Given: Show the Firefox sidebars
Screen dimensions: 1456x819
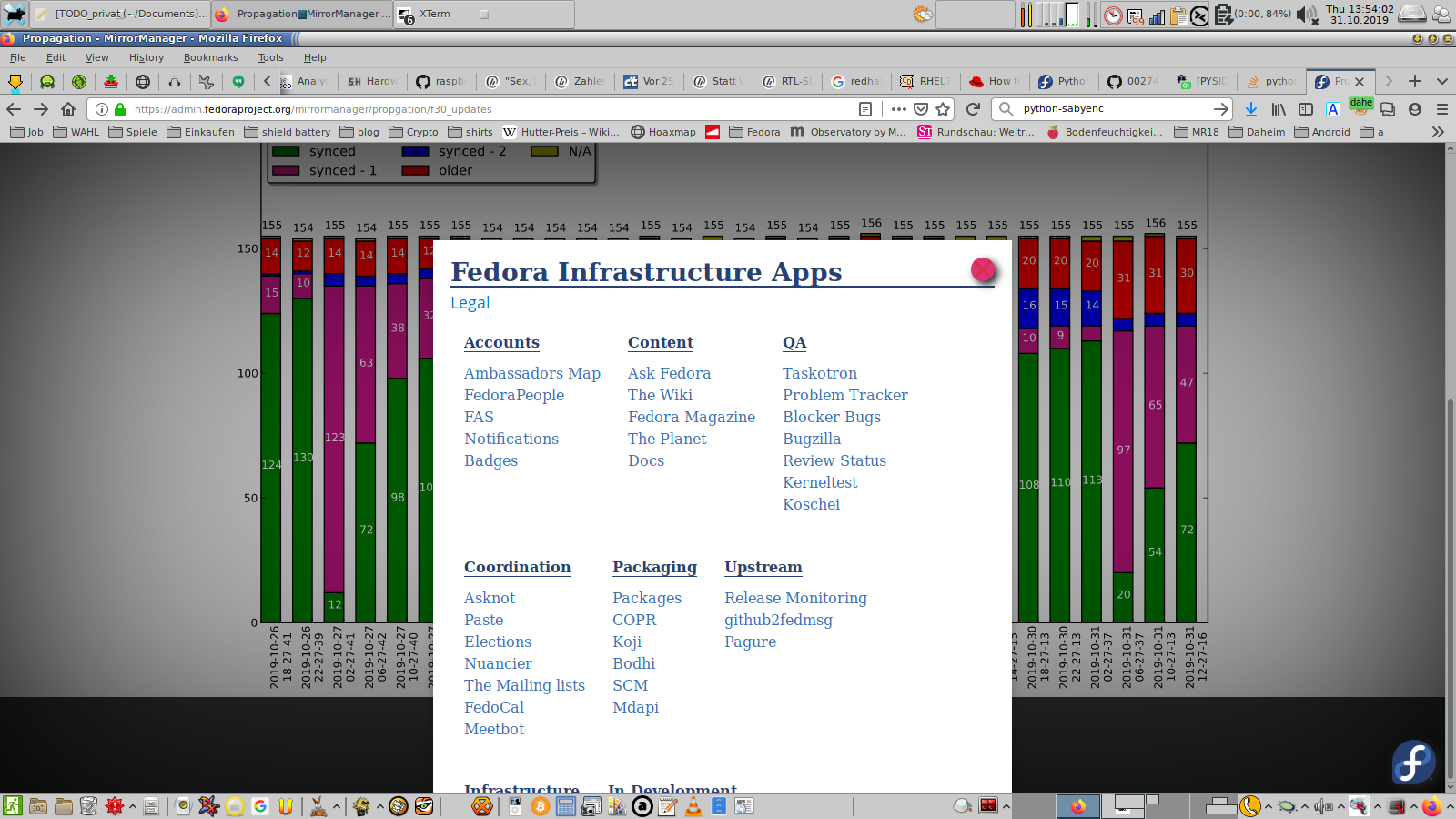Looking at the screenshot, I should click(x=1306, y=109).
